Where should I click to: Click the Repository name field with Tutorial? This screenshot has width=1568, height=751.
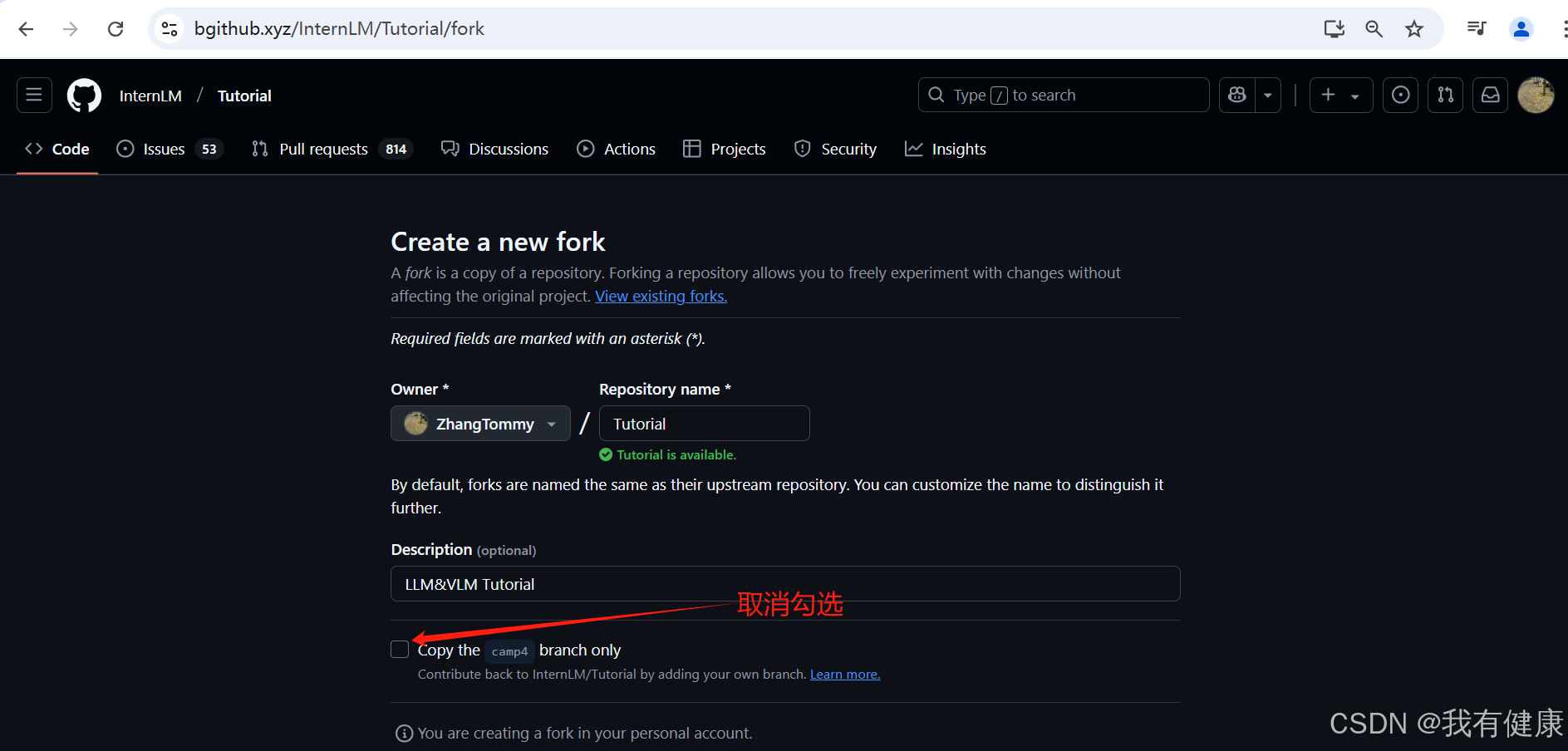(704, 424)
